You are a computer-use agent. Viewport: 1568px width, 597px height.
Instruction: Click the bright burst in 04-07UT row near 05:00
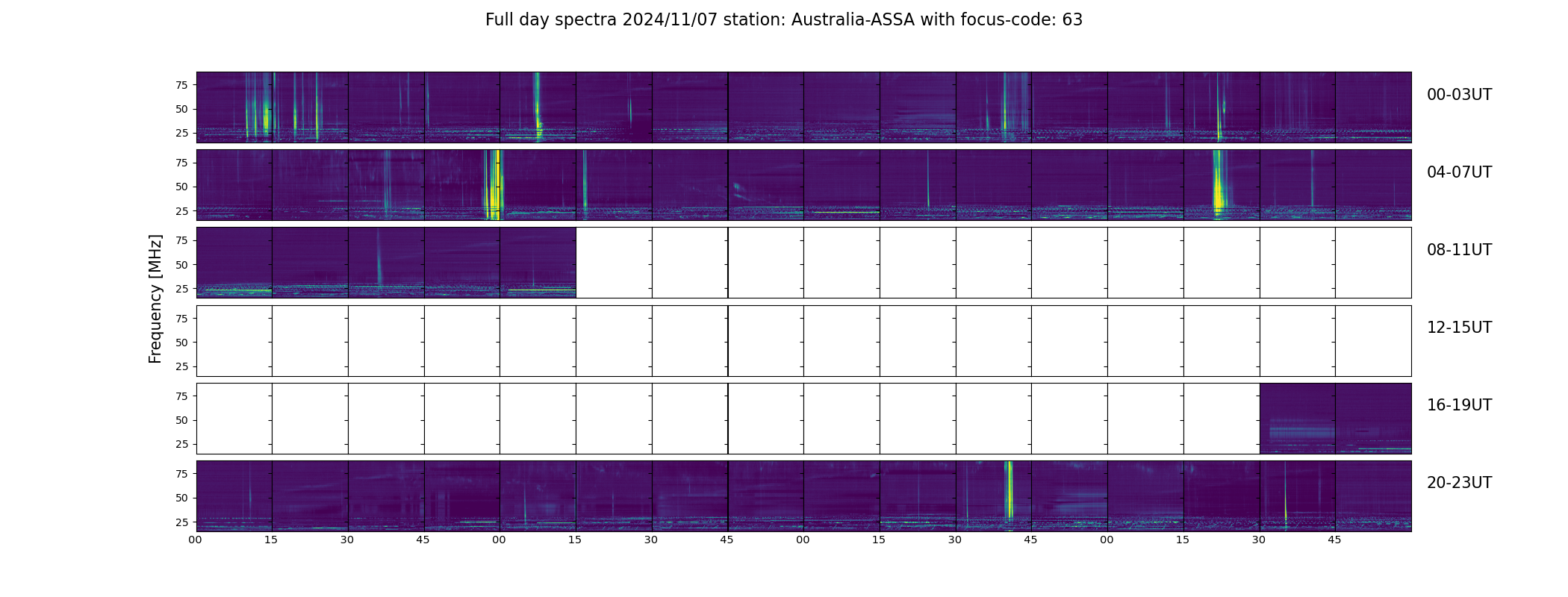[x=494, y=185]
